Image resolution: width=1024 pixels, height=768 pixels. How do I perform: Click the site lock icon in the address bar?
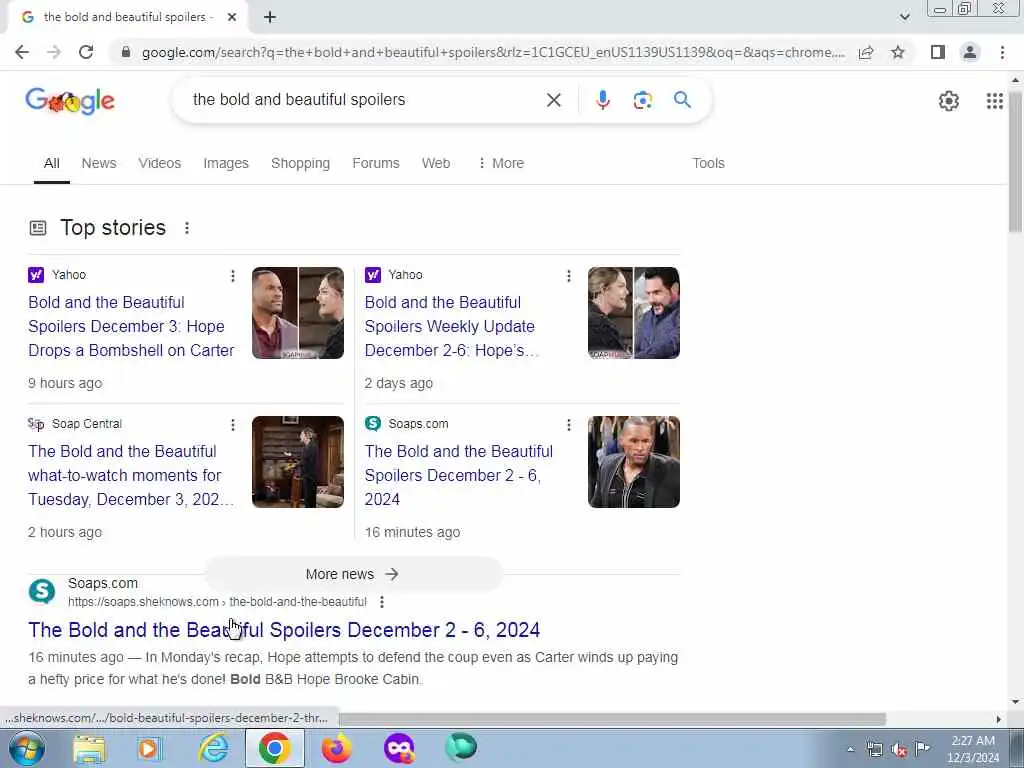point(126,52)
